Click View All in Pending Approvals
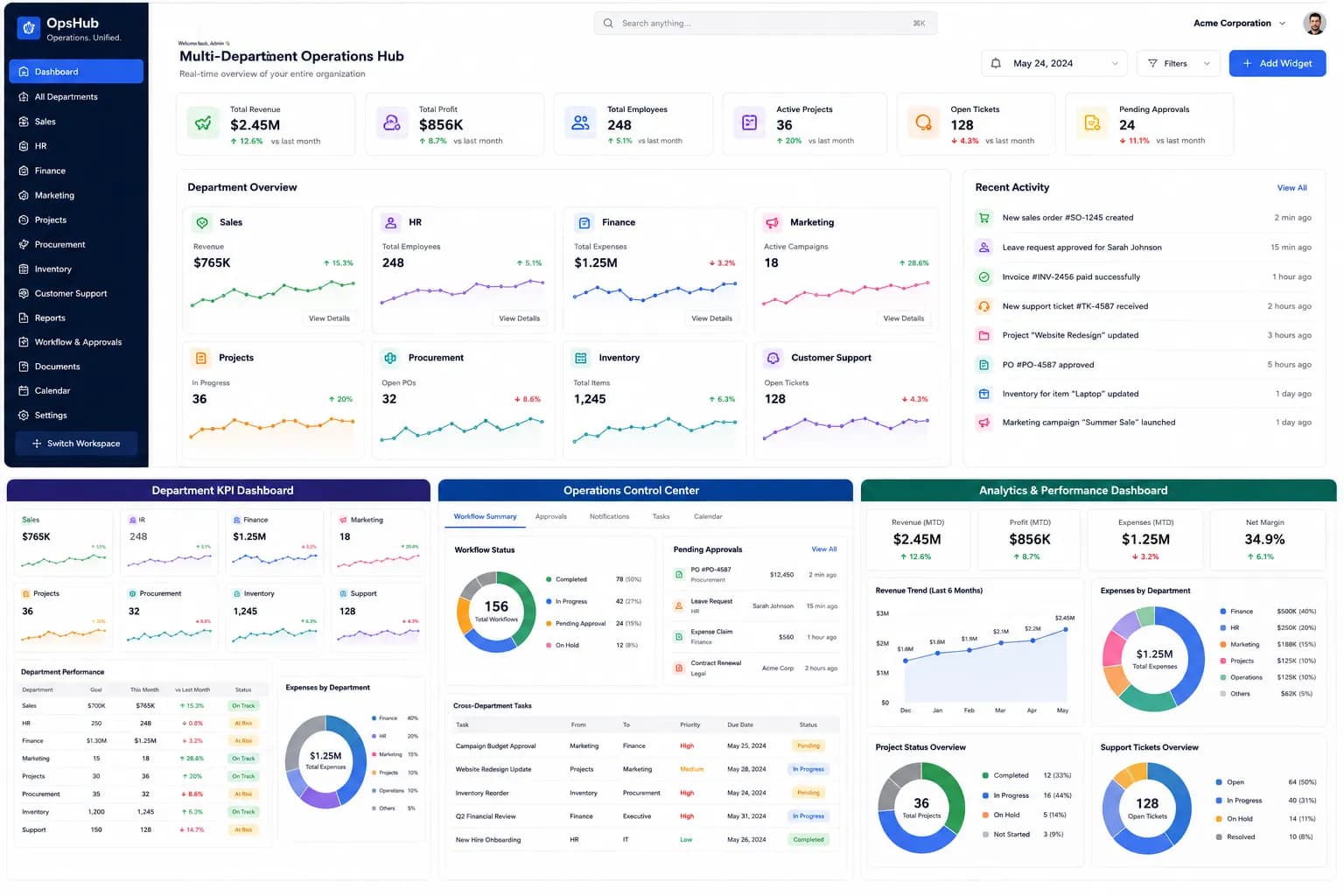Screen dimensions: 1344x896 [823, 549]
